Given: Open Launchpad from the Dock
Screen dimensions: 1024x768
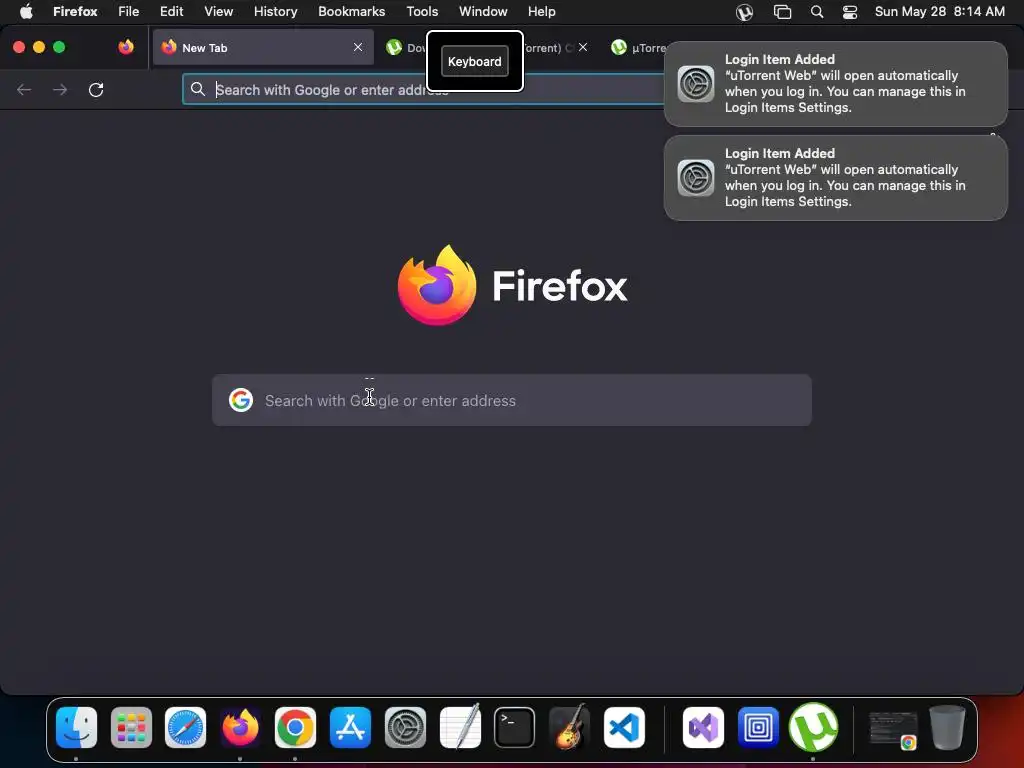Looking at the screenshot, I should 131,727.
